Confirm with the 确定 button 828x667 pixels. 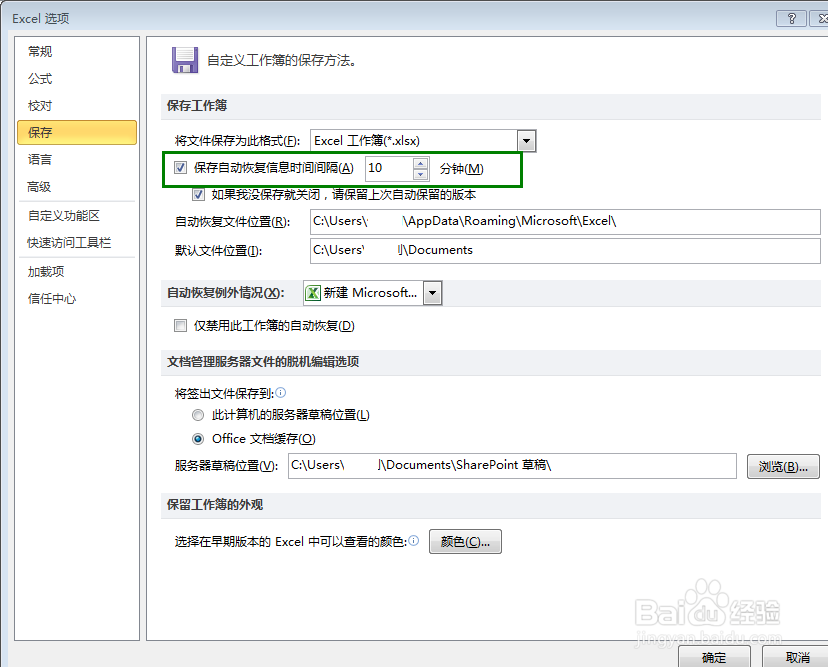[714, 657]
